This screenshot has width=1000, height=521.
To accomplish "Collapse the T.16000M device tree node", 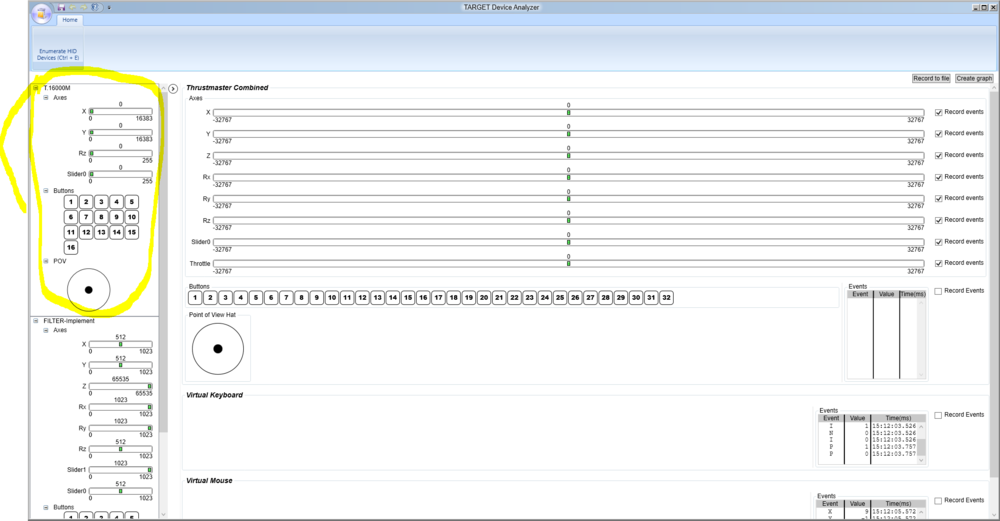I will 36,88.
